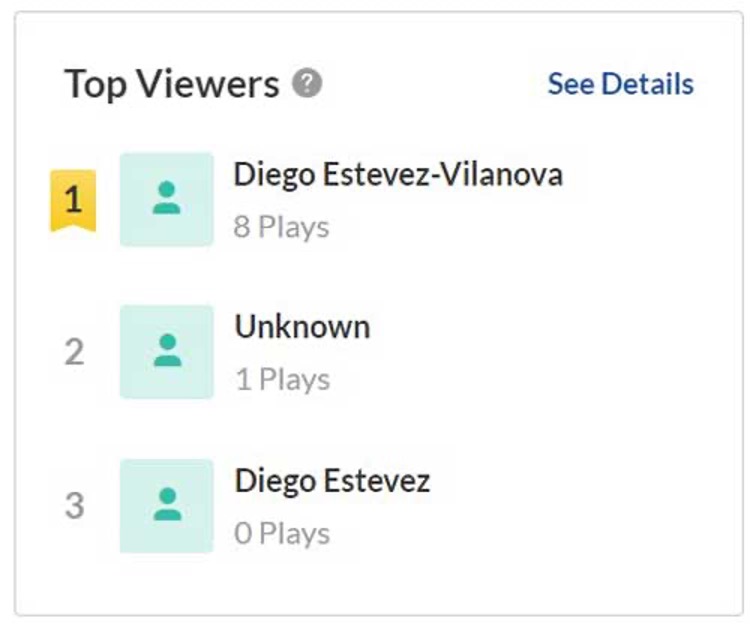The height and width of the screenshot is (624, 750).
Task: Click the yellow ribbon on first place
Action: (x=73, y=200)
